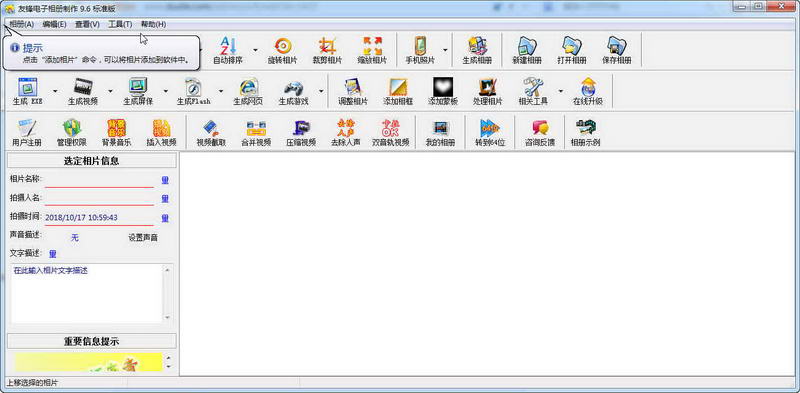Click the 合并视频 merge video icon

pyautogui.click(x=256, y=133)
